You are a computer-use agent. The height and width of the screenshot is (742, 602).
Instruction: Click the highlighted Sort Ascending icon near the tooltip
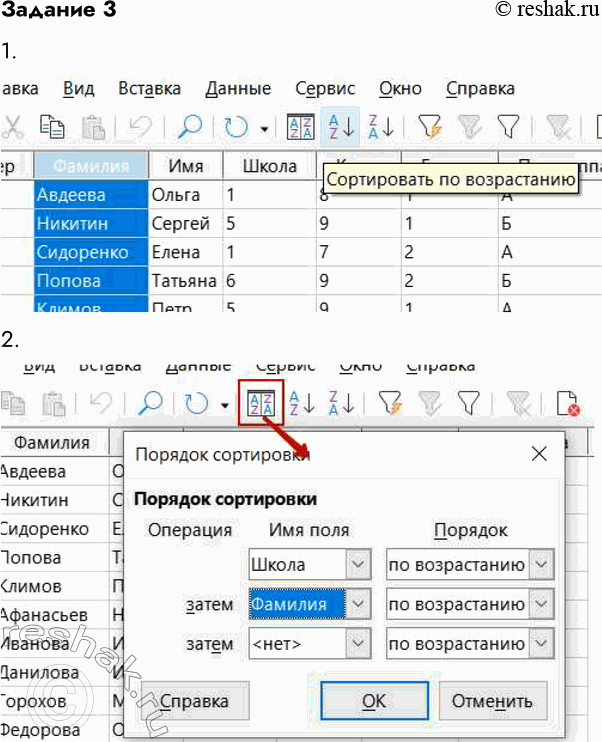coord(341,127)
